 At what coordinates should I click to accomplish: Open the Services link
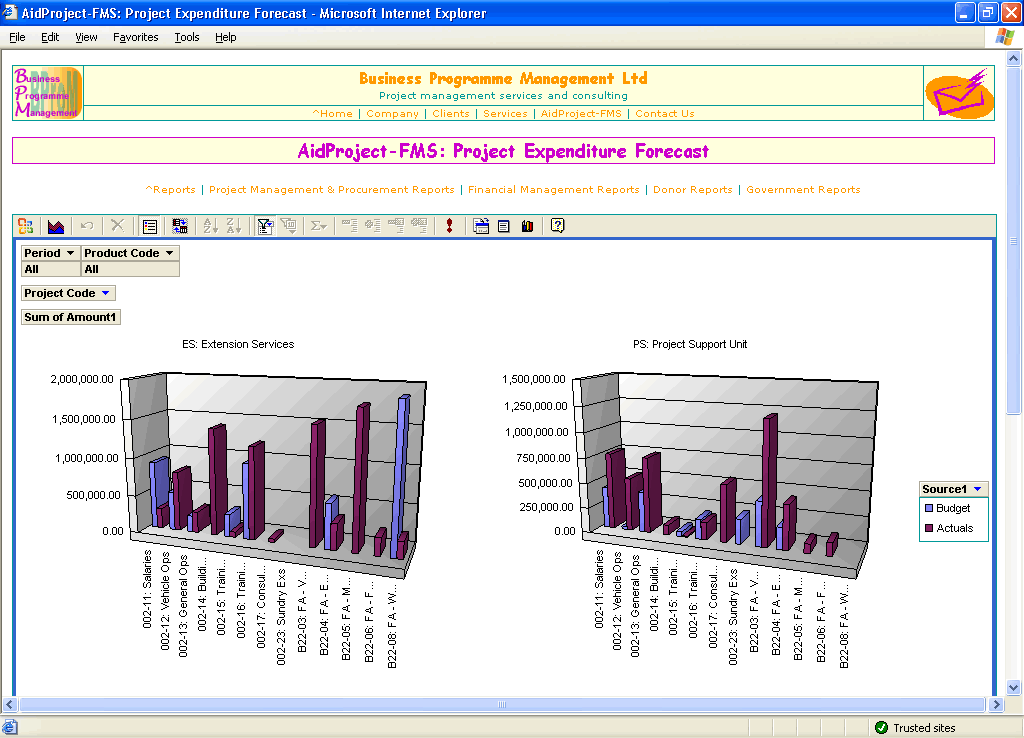[x=505, y=114]
